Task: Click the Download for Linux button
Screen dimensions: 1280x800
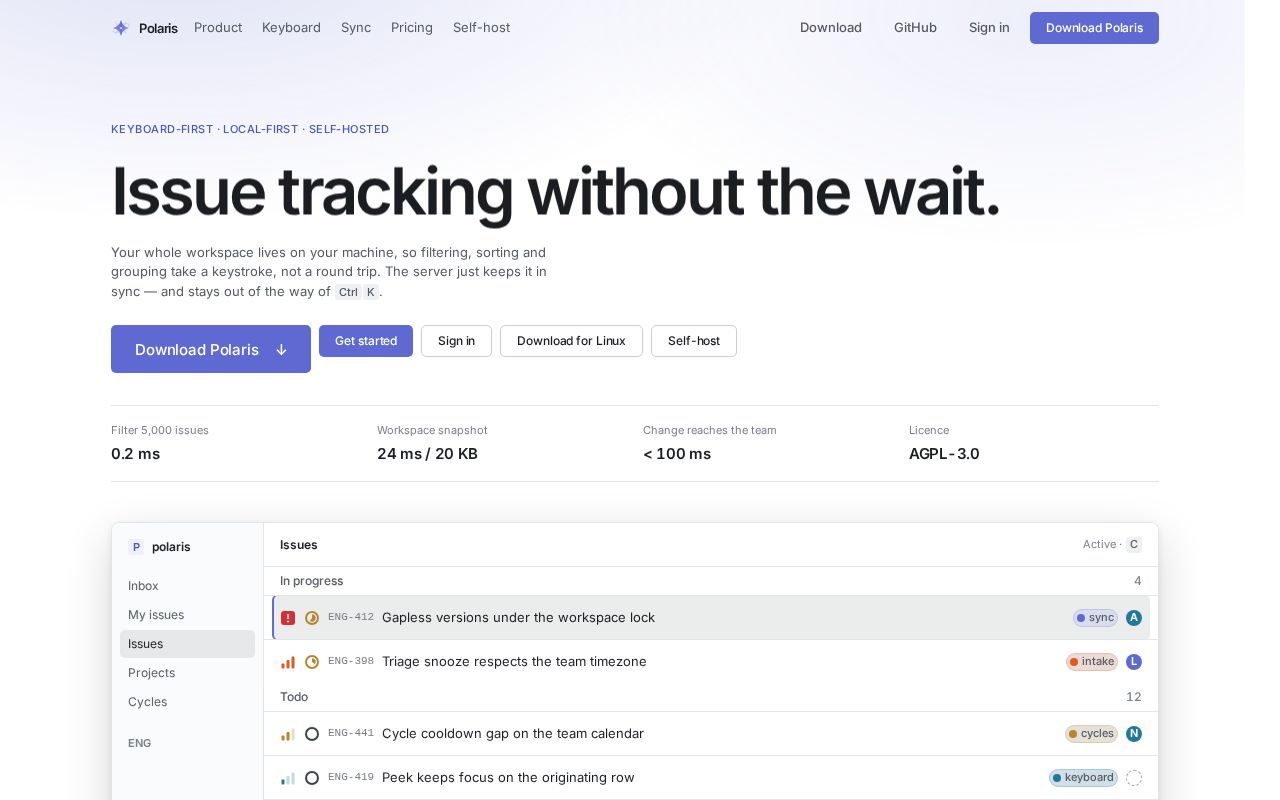Action: (571, 341)
